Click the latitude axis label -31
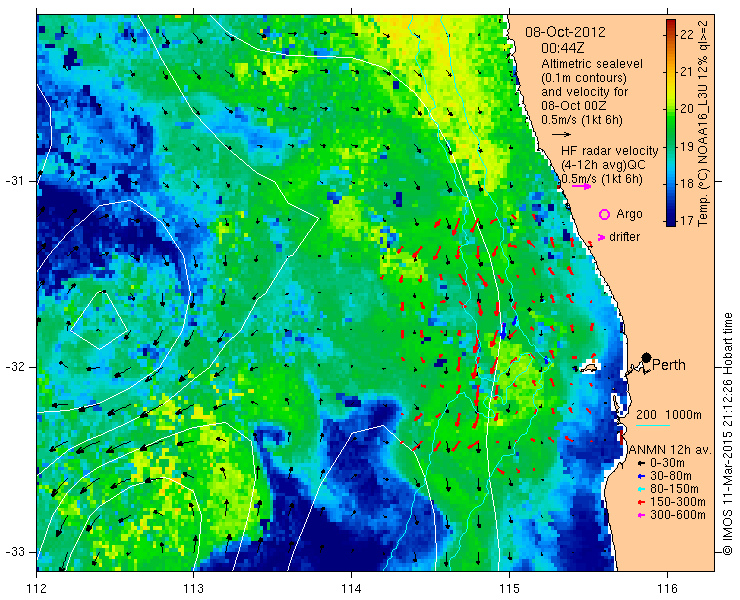The width and height of the screenshot is (740, 600). click(15, 181)
